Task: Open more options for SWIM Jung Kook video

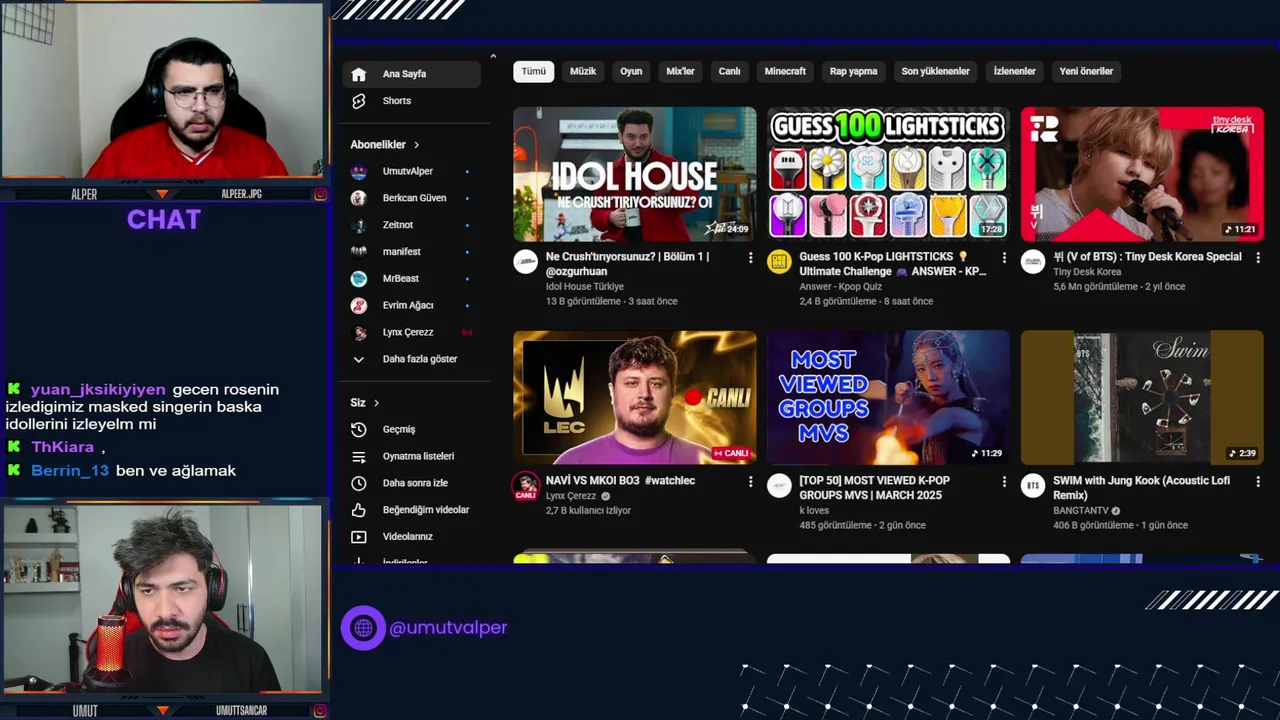Action: (x=1258, y=481)
